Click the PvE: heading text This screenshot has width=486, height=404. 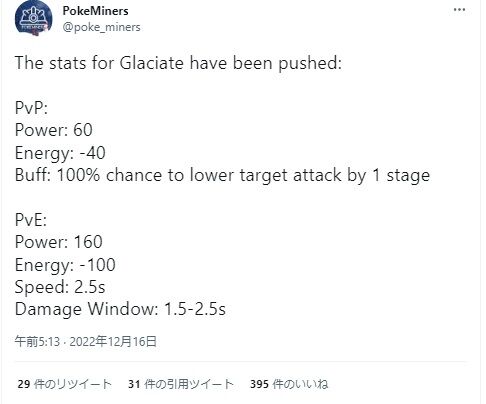pyautogui.click(x=31, y=220)
